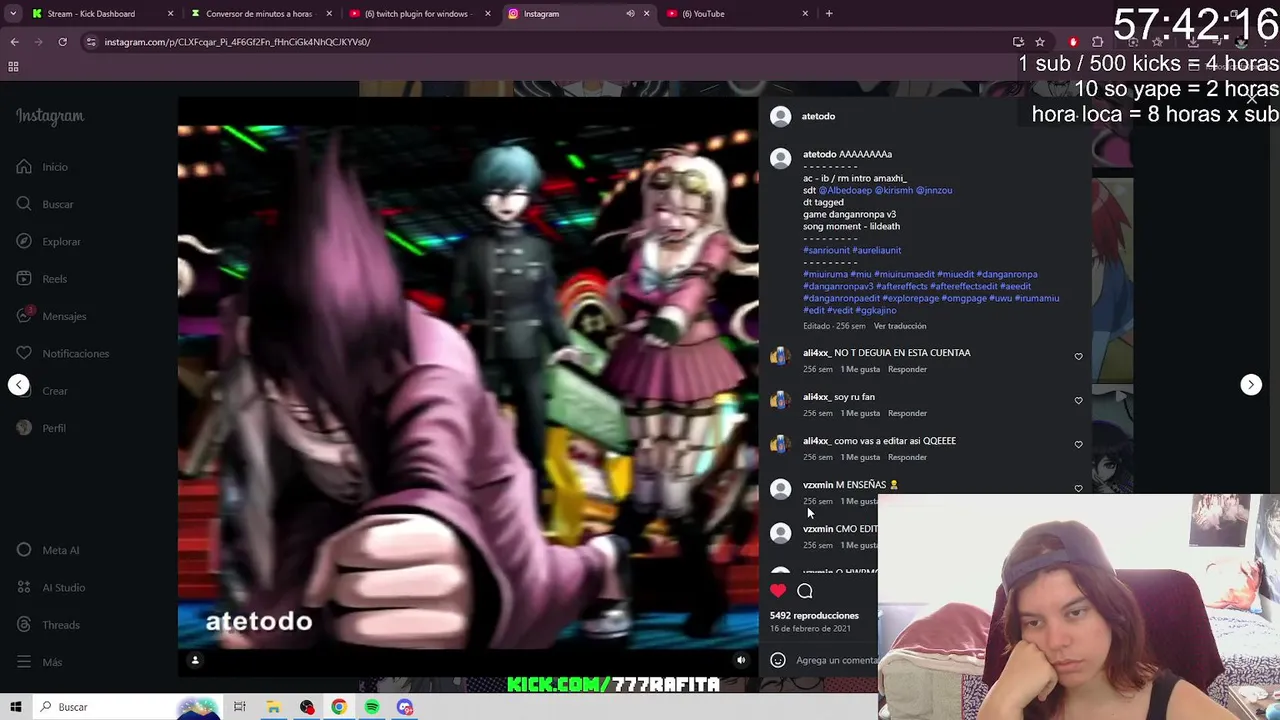The height and width of the screenshot is (720, 1280).
Task: Reply to como vas a editar asi comment
Action: coord(907,457)
